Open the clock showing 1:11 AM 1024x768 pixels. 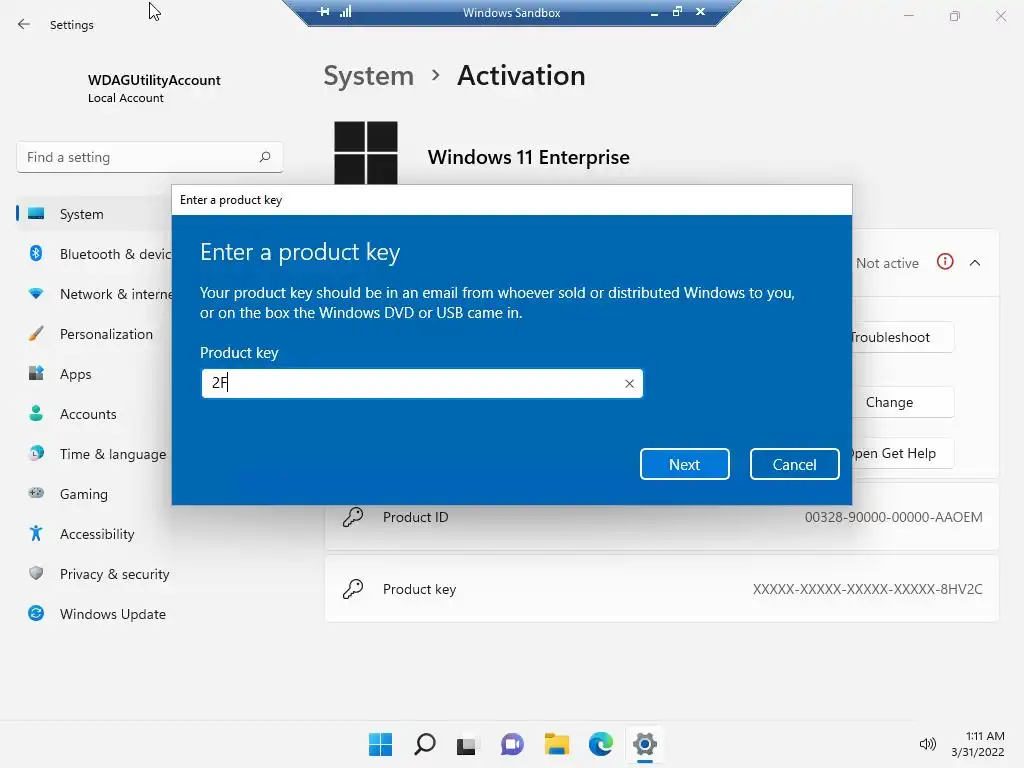click(x=978, y=744)
